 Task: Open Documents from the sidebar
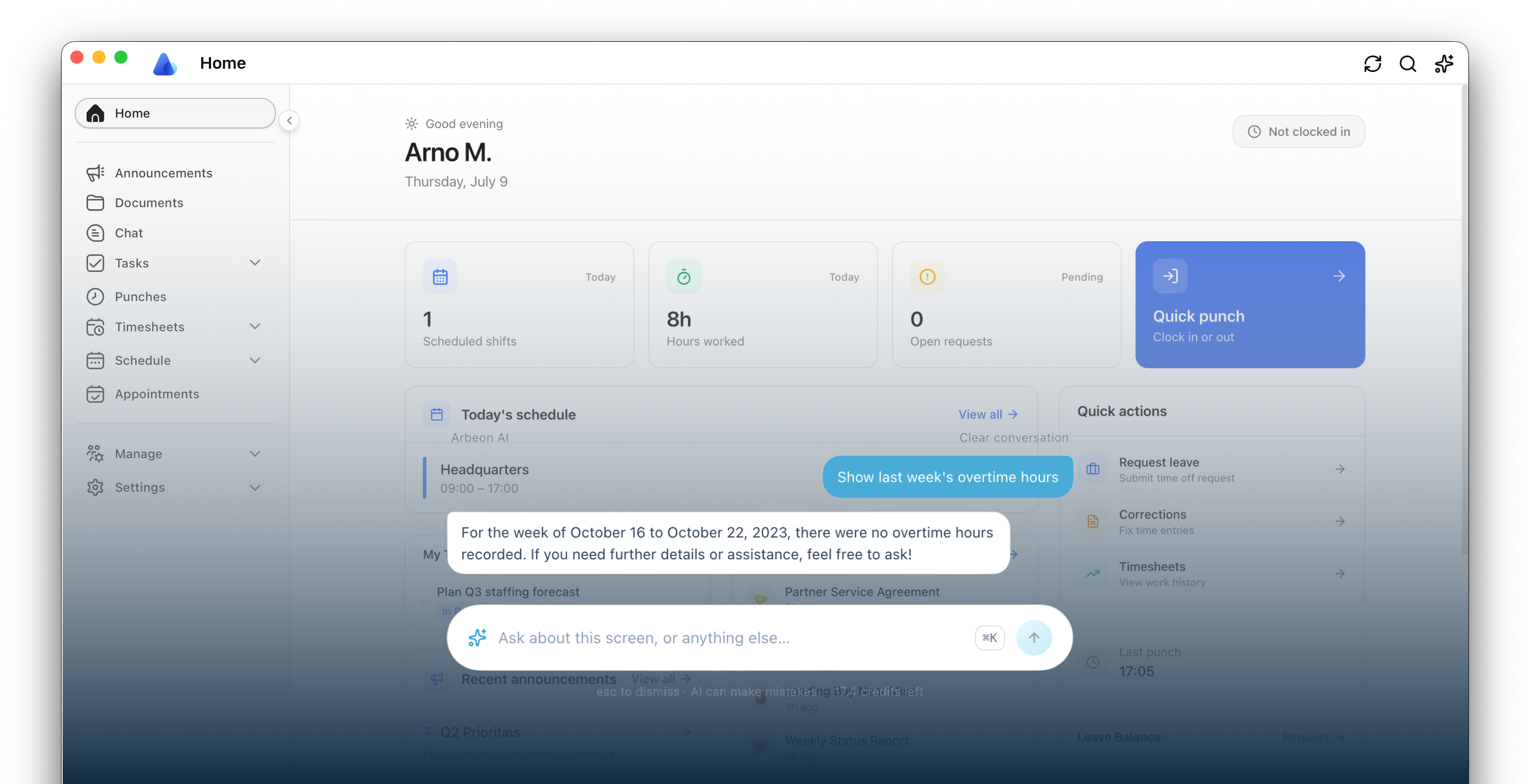tap(175, 203)
